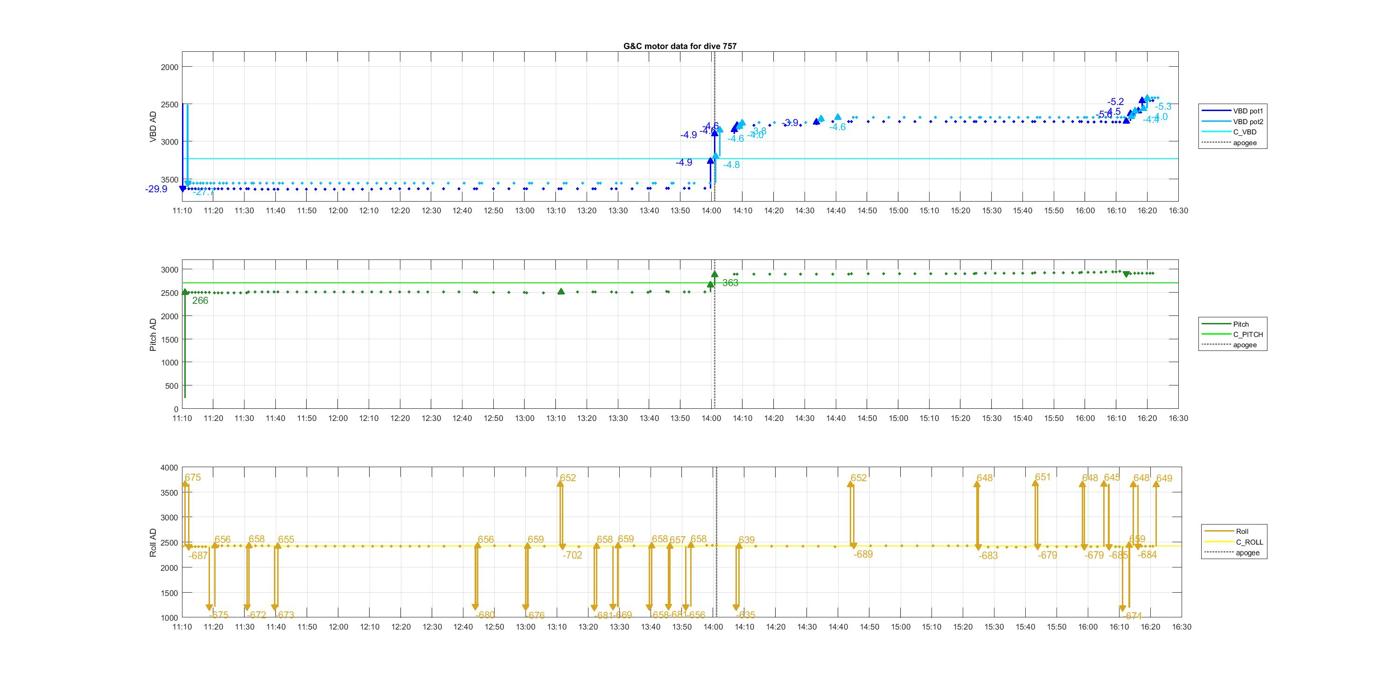This screenshot has width=1400, height=693.
Task: Click the '639' label in Roll plot
Action: point(747,540)
